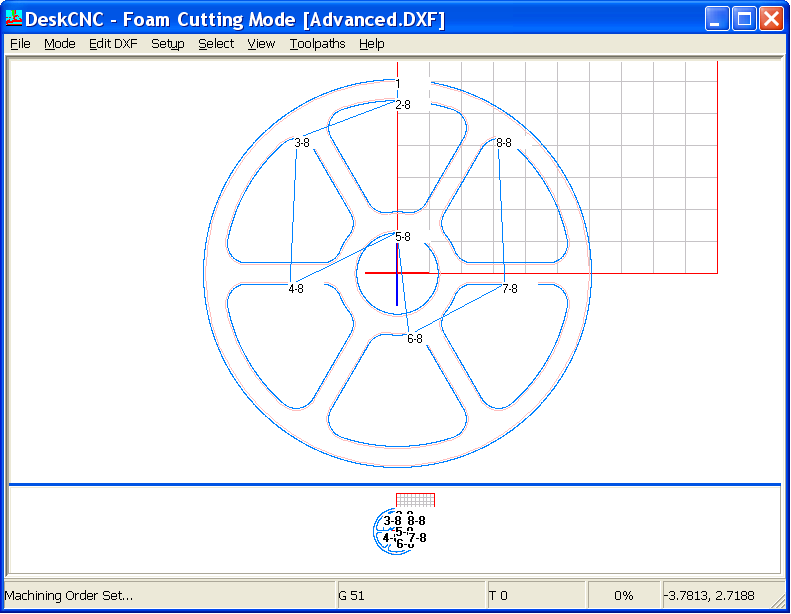
Task: Open the Setup menu
Action: coord(168,44)
